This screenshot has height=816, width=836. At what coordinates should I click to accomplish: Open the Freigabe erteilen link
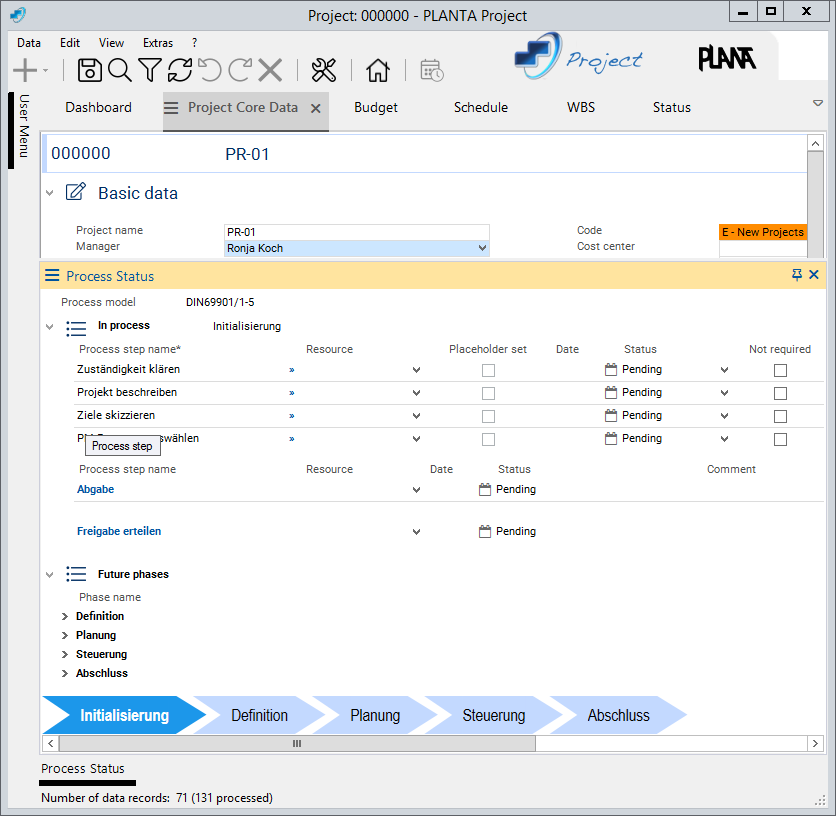coord(119,531)
